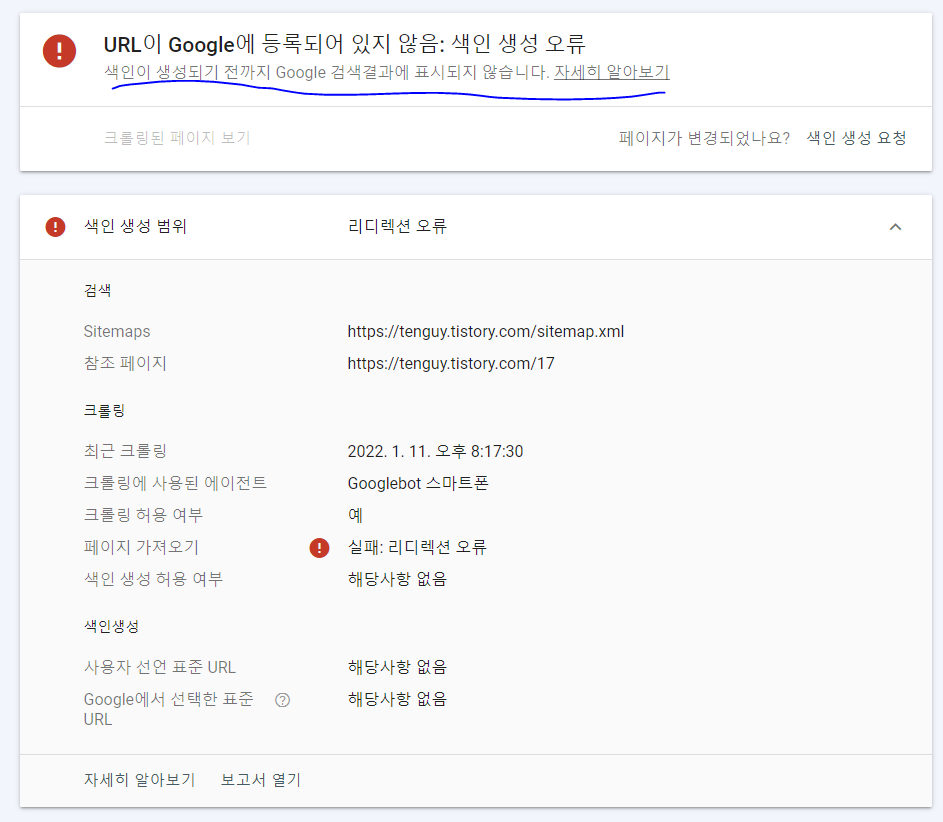This screenshot has height=822, width=943.
Task: Click Google에서 선택한 표준 URL label
Action: coord(168,709)
